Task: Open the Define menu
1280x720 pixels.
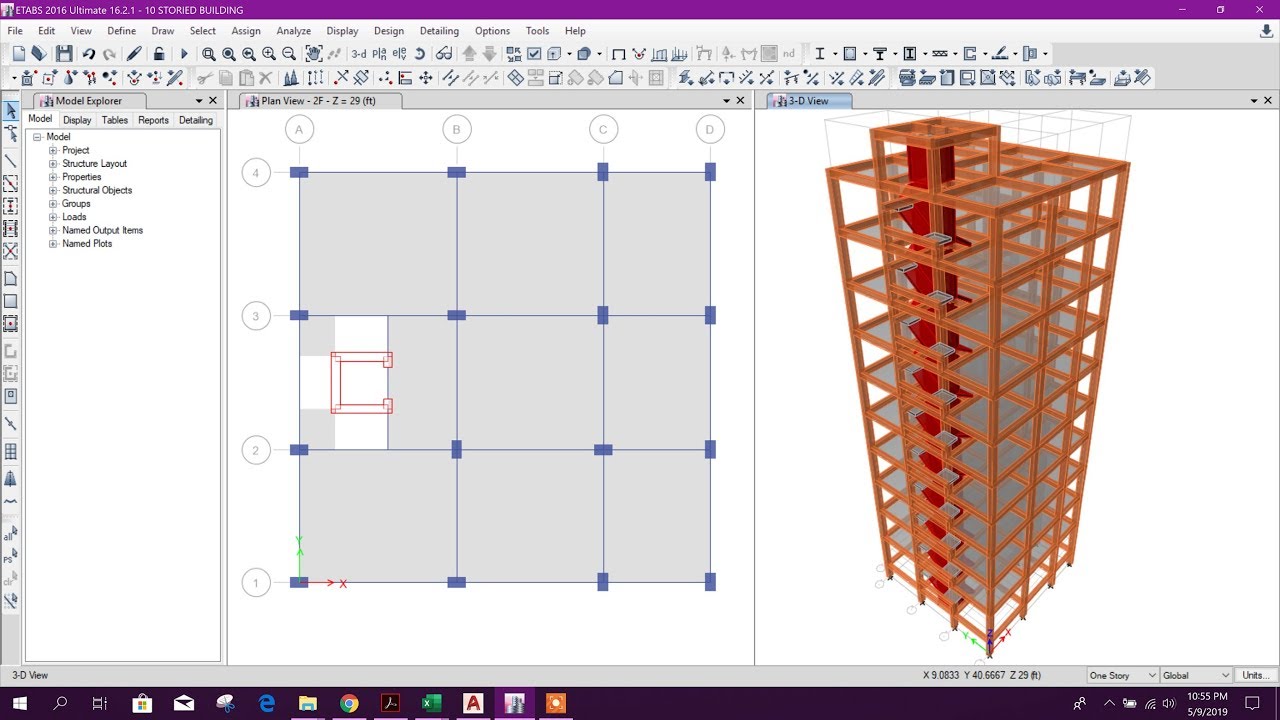Action: (121, 31)
